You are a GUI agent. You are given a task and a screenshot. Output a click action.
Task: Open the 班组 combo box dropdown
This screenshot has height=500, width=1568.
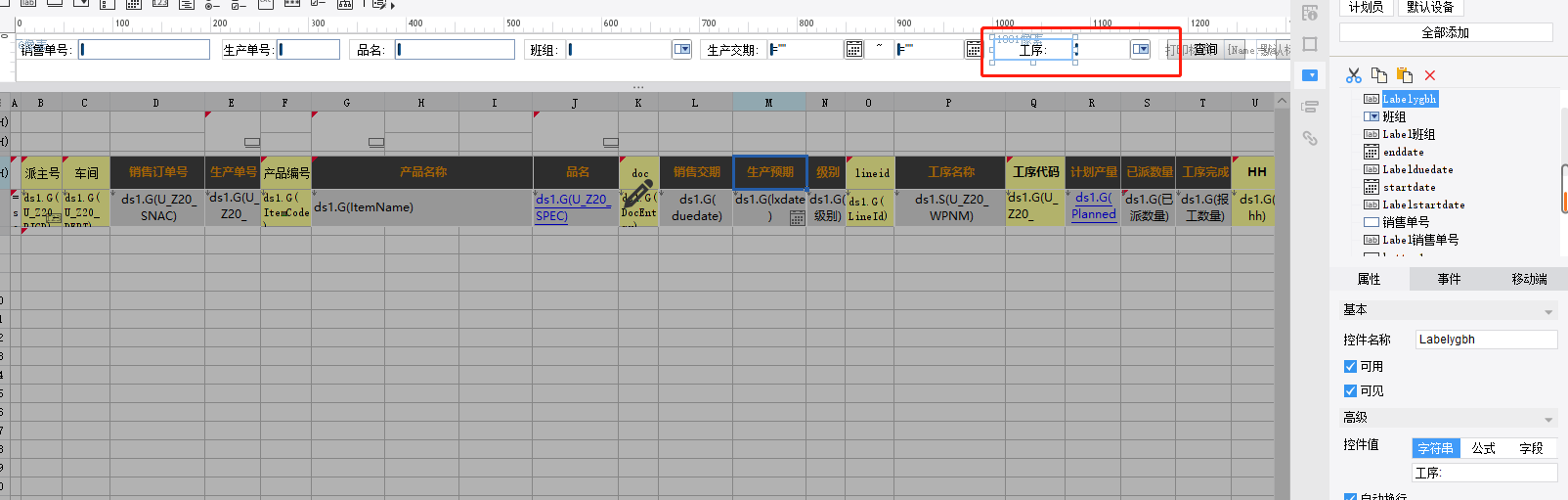click(x=682, y=49)
